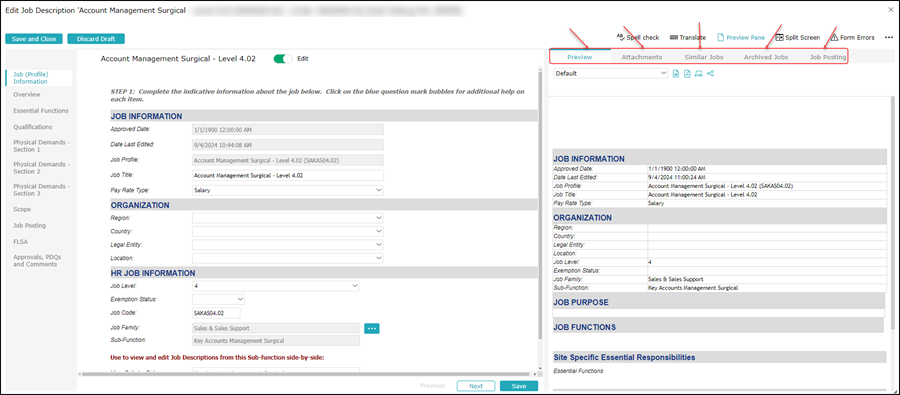
Task: Click the form's horizontal scrollbar
Action: coord(307,374)
